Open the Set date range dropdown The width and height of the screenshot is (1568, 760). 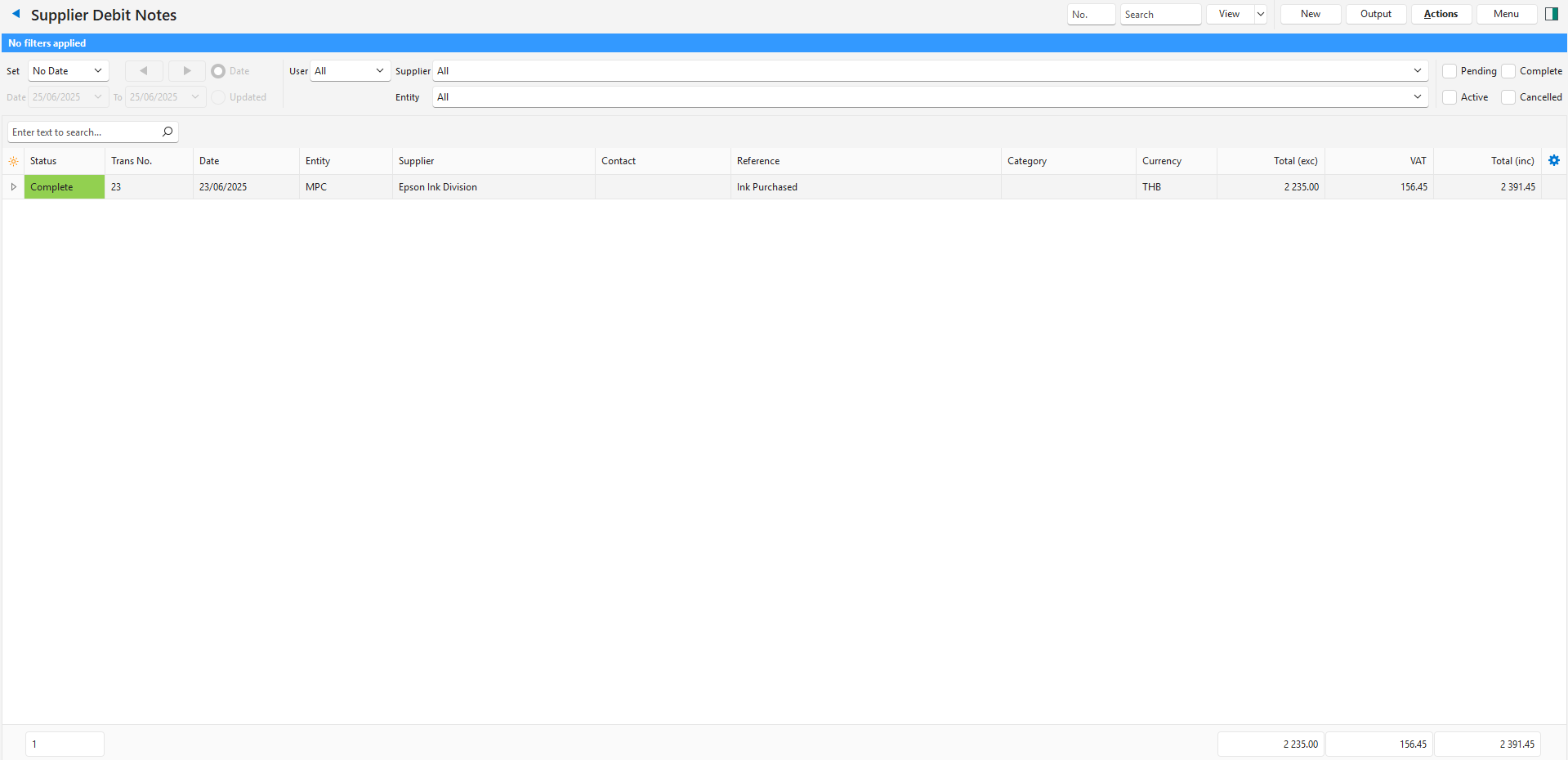[x=69, y=71]
